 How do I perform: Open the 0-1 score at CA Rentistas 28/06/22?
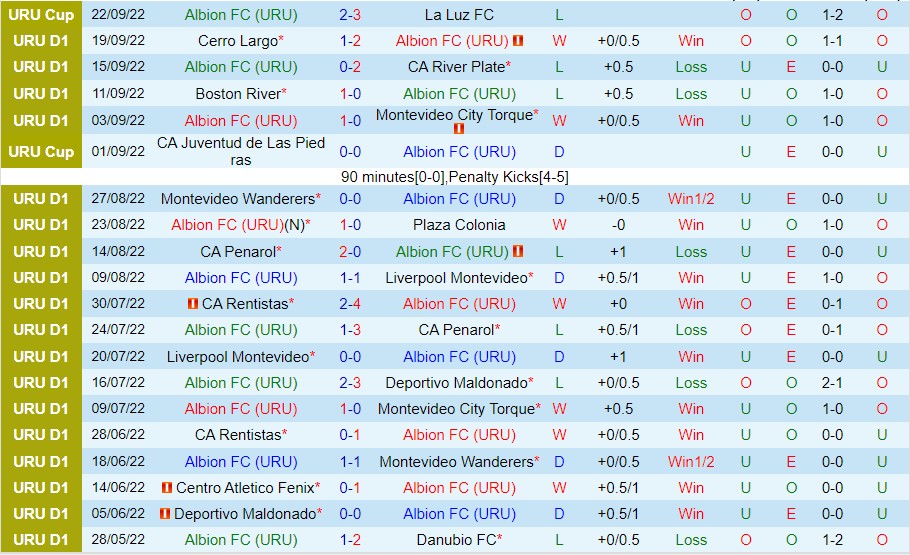(350, 435)
